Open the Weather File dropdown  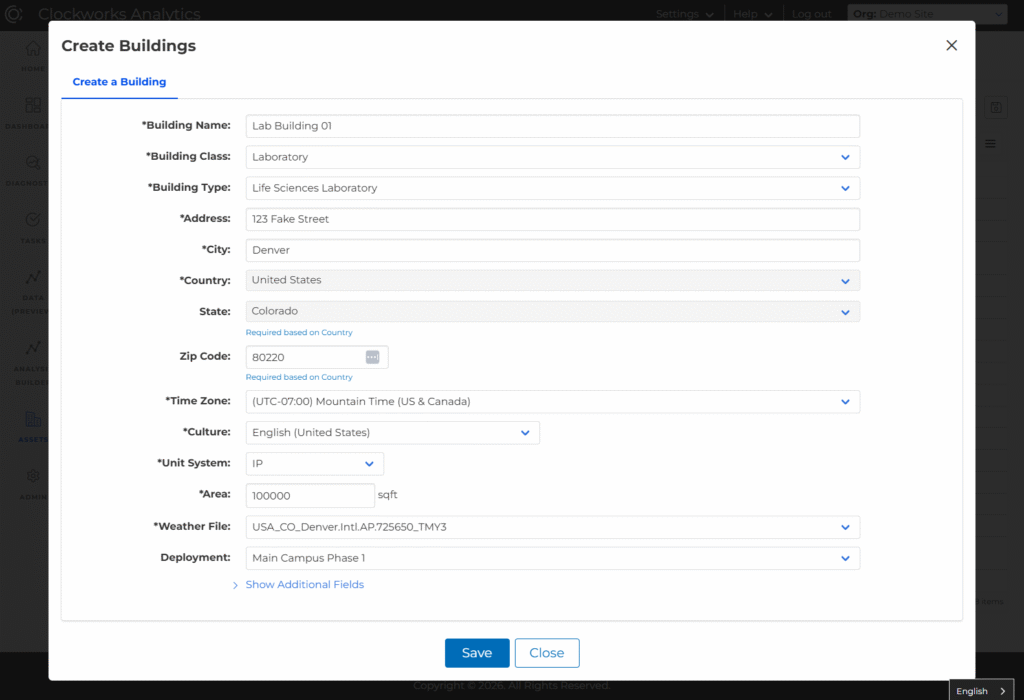click(x=552, y=527)
